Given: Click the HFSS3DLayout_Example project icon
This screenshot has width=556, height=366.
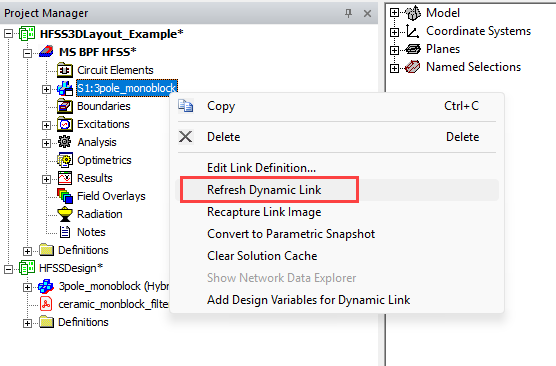Looking at the screenshot, I should (27, 34).
